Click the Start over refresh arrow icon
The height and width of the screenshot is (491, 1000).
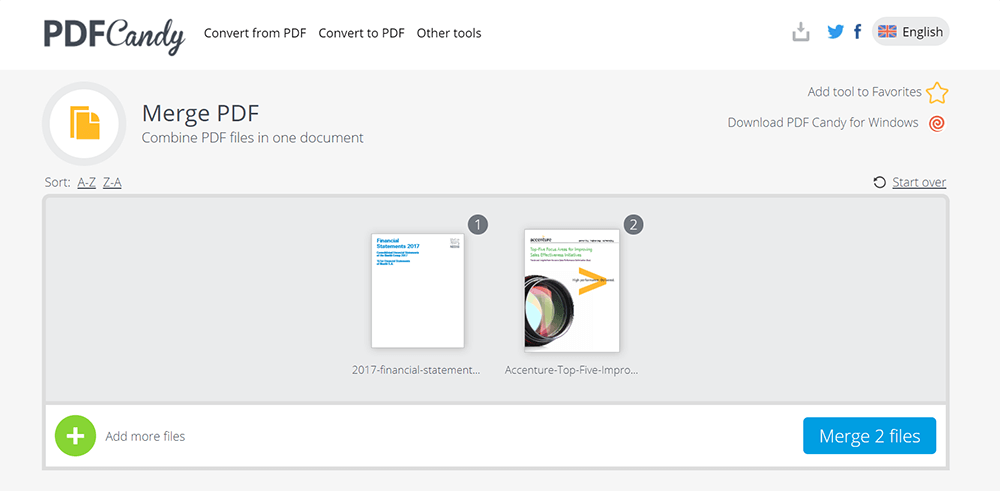(879, 182)
